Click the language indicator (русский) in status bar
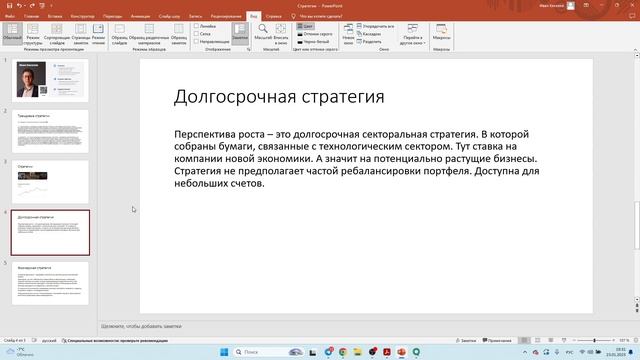Screen dimensions: 640x360 coord(49,340)
